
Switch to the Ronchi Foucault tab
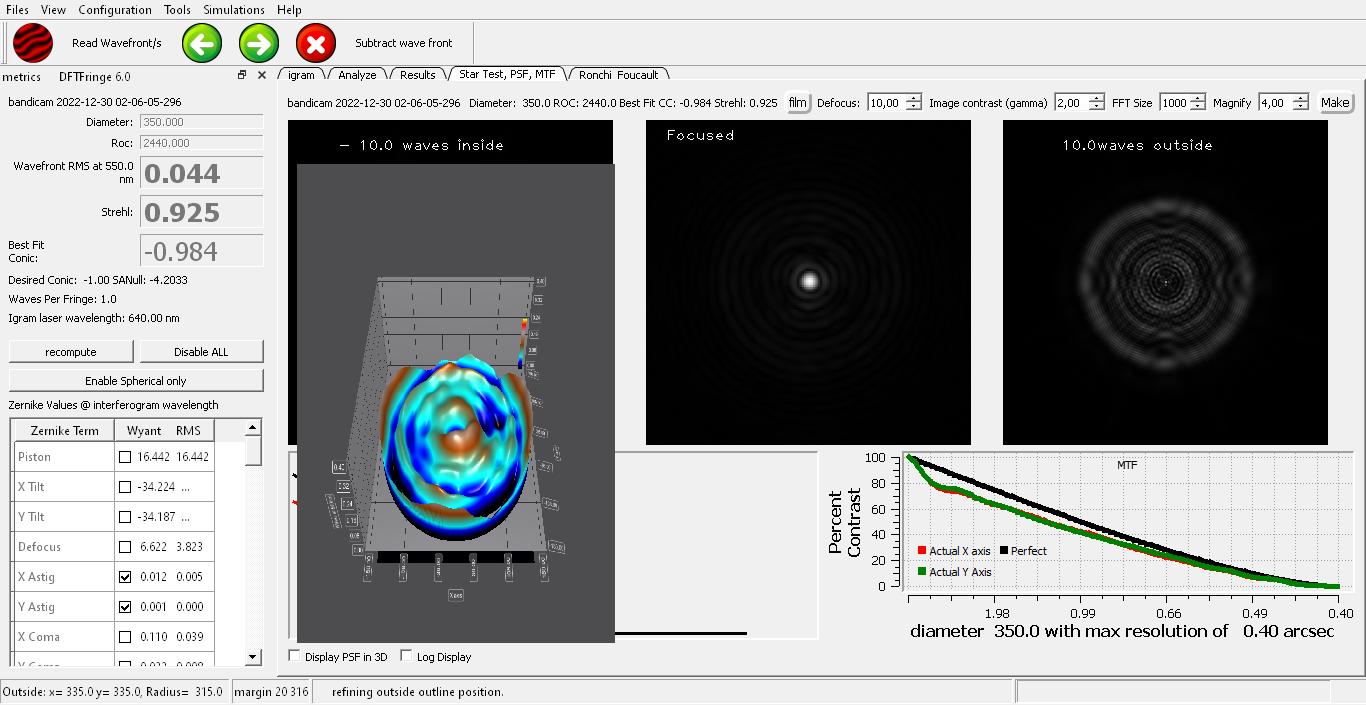(618, 75)
